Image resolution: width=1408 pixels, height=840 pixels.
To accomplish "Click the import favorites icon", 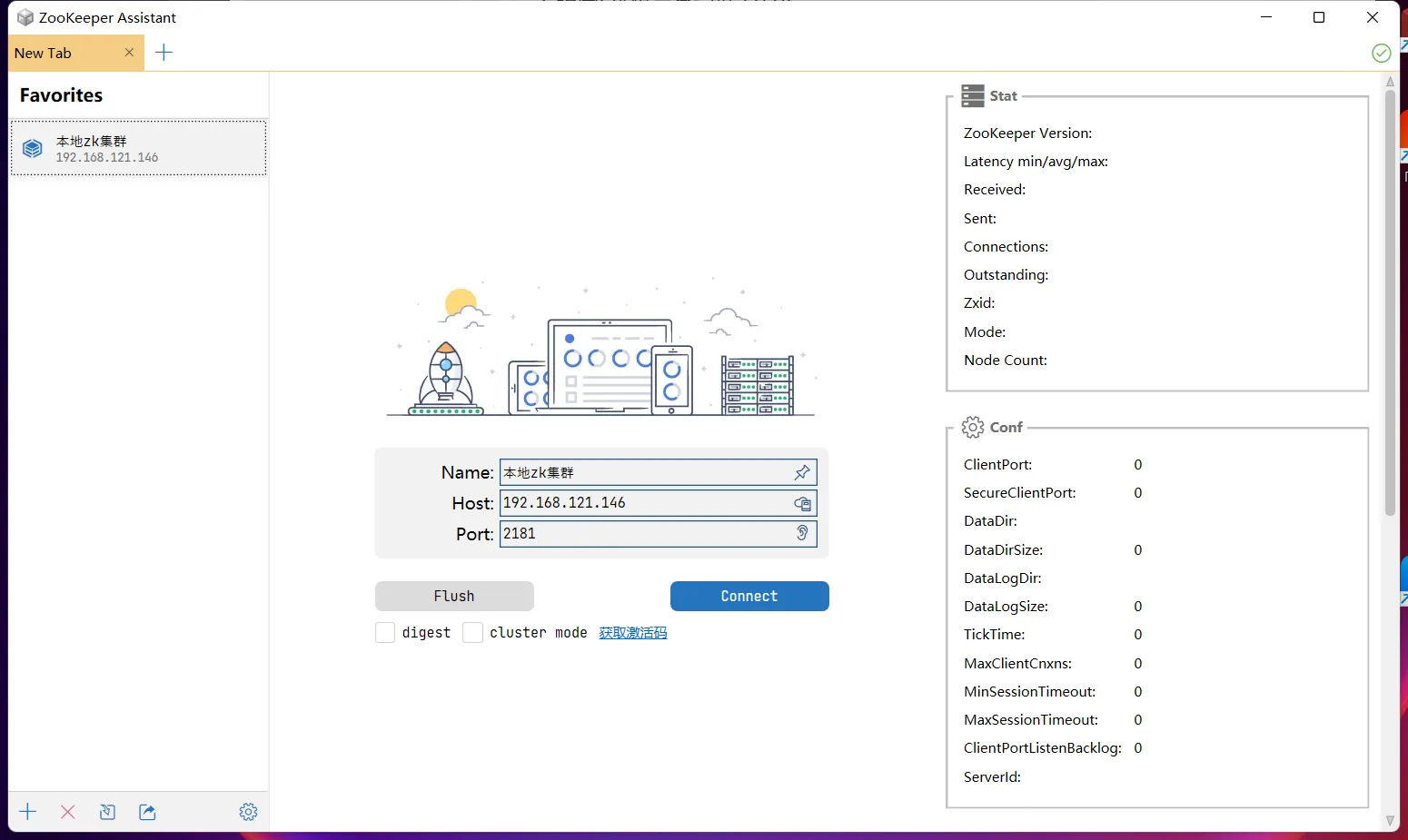I will tap(107, 812).
